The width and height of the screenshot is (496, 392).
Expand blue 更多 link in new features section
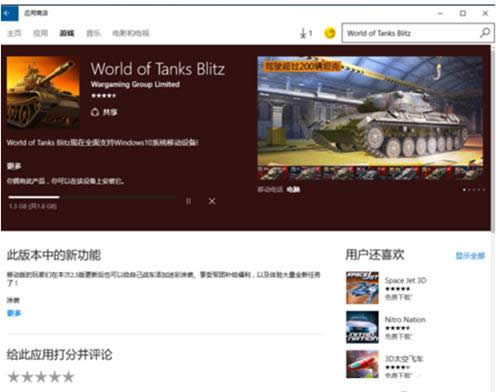(14, 313)
